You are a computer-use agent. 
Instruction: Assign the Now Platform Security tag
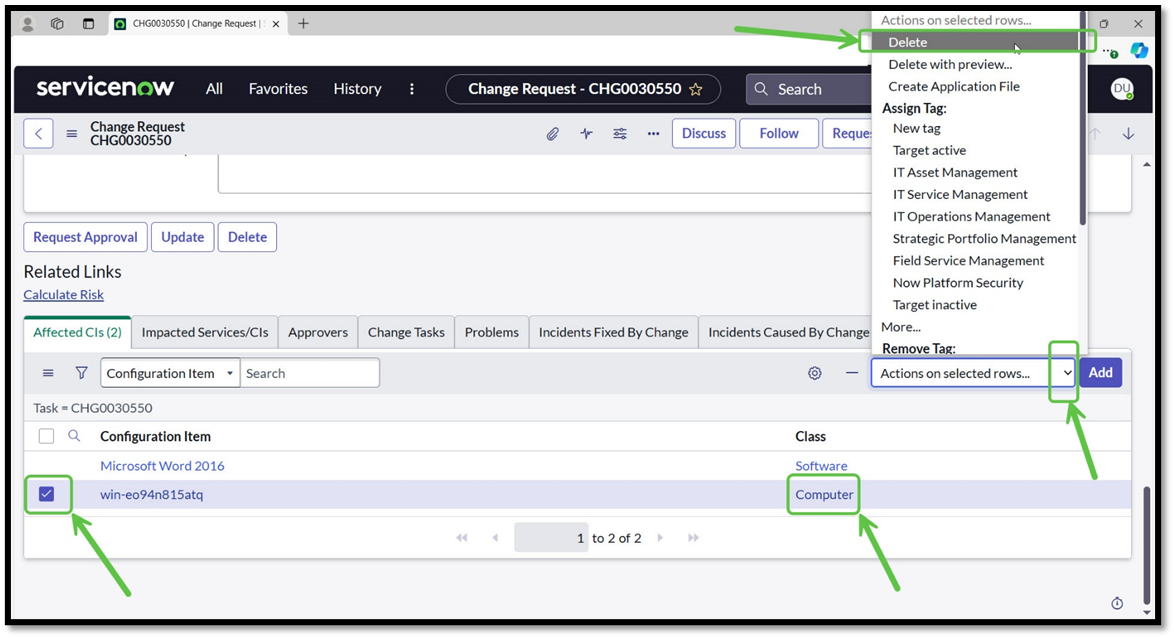(x=958, y=283)
